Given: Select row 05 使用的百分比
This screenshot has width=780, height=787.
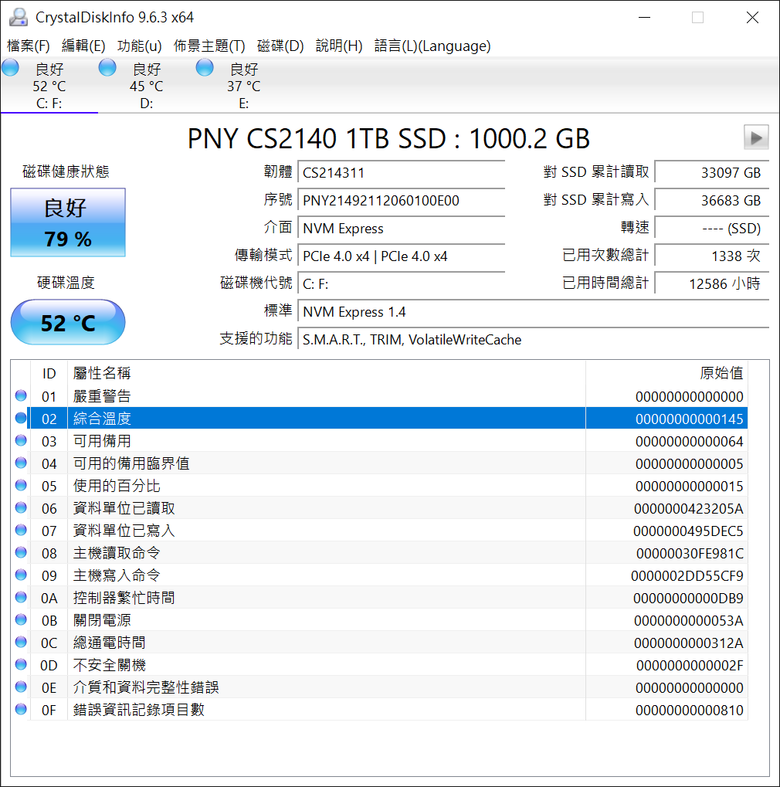Looking at the screenshot, I should tap(379, 486).
